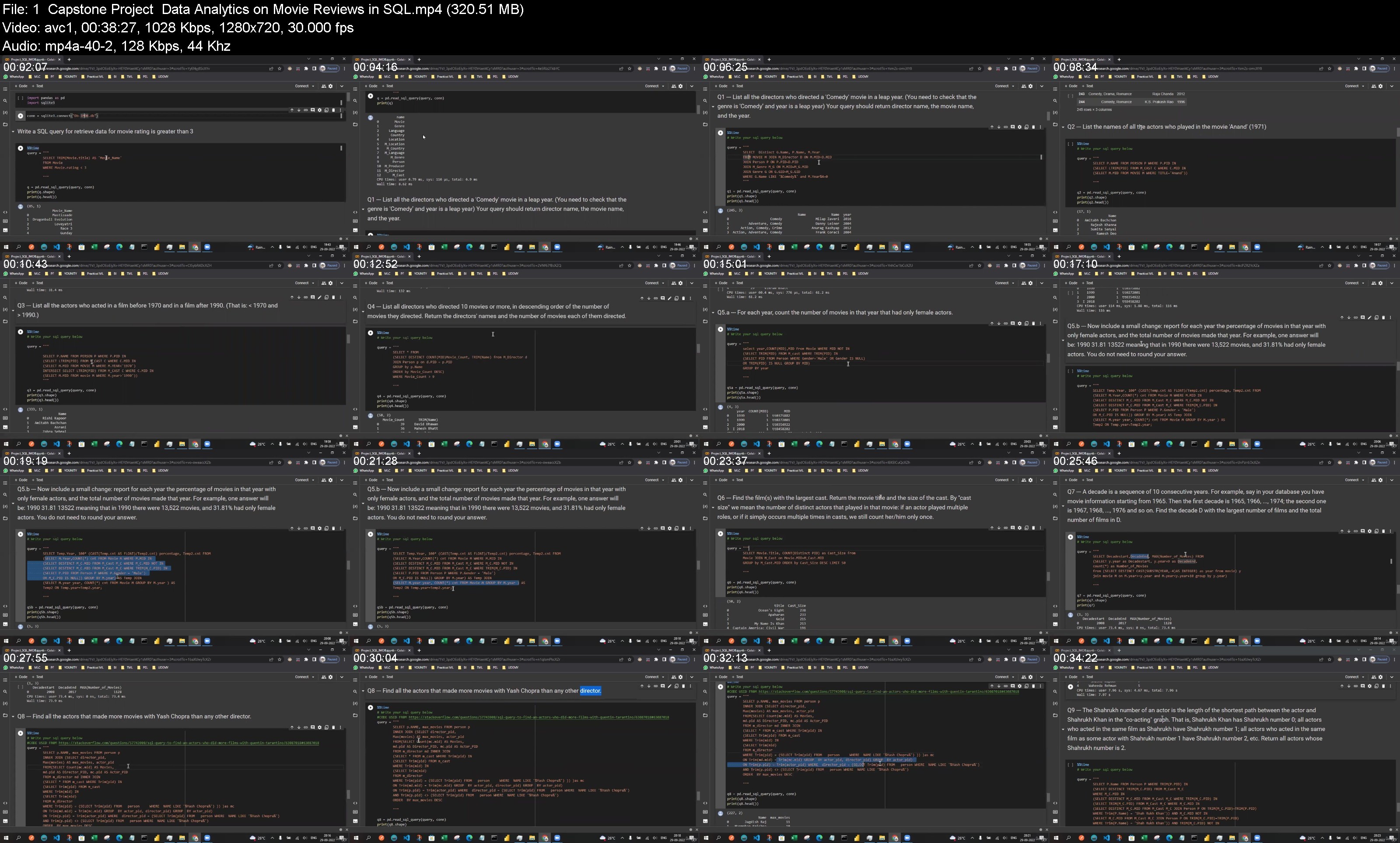Screen dimensions: 1400x843
Task: Select Project_SQL_IMDB.ipynb tab in 00:32:13 frame
Action: point(733,650)
